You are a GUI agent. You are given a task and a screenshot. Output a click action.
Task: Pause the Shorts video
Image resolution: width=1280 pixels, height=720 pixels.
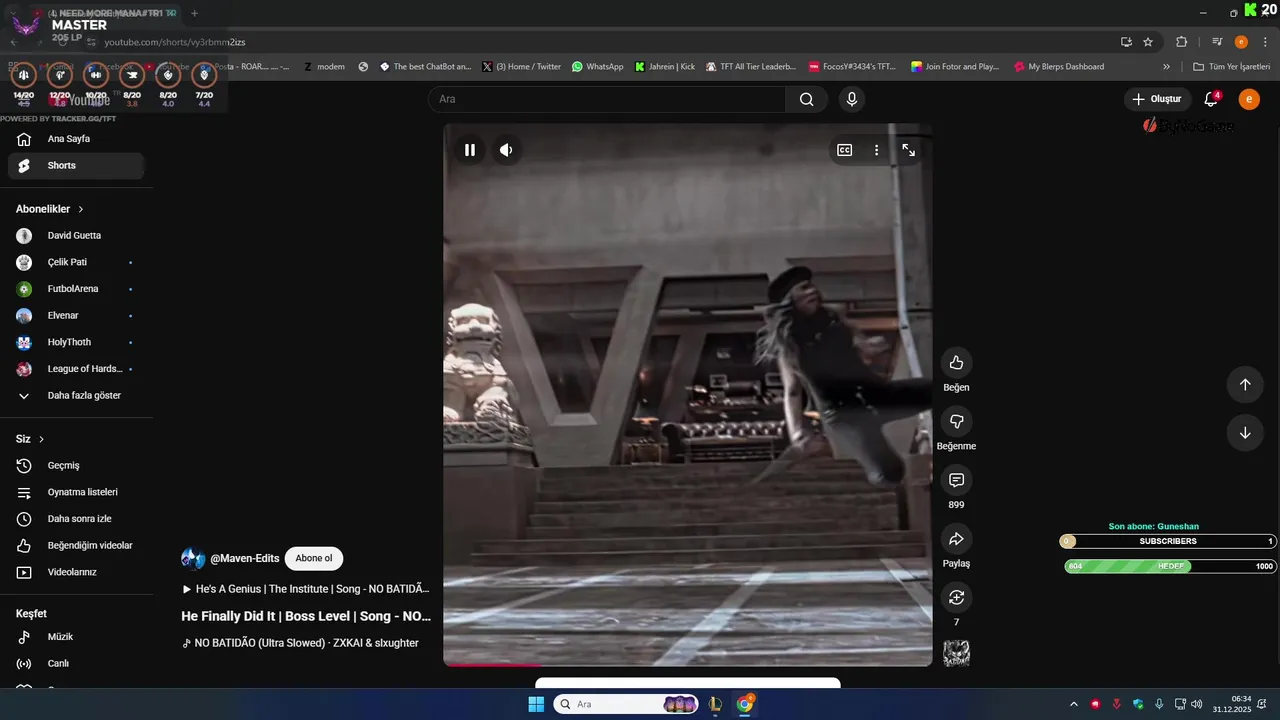(469, 150)
